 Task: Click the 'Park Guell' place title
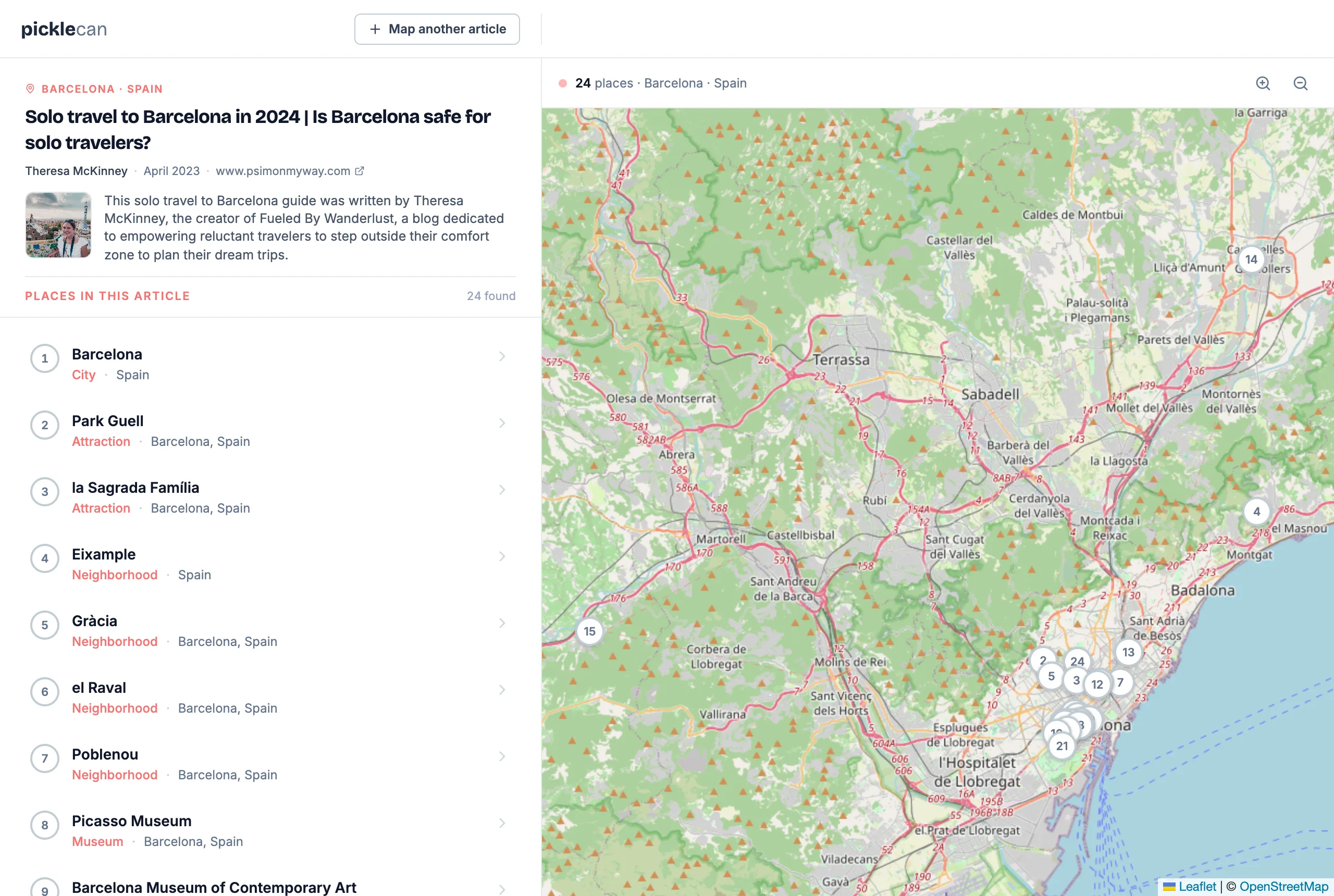(107, 421)
